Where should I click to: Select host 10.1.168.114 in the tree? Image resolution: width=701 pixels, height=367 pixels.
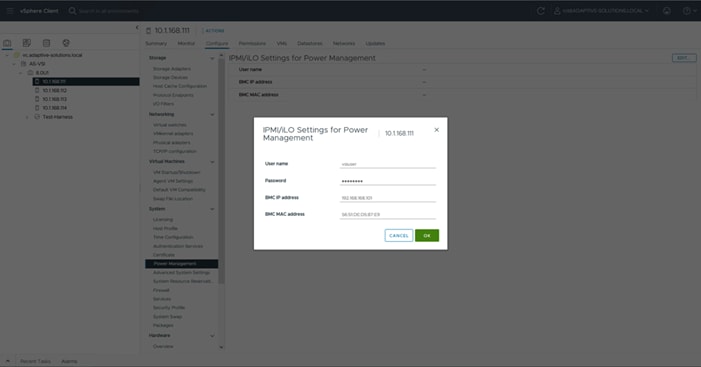point(55,108)
